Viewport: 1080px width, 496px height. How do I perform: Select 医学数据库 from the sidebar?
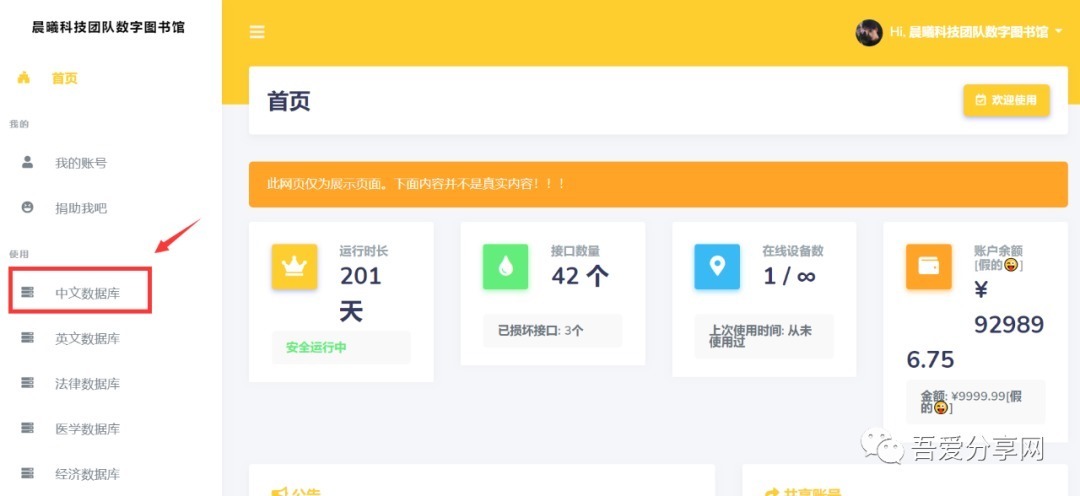[x=87, y=429]
